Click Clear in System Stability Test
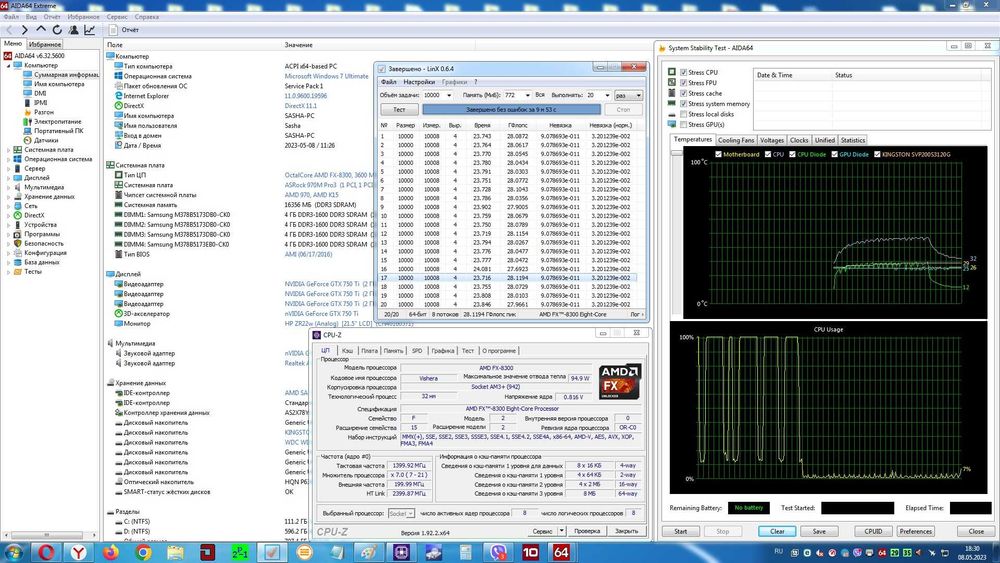 [777, 531]
